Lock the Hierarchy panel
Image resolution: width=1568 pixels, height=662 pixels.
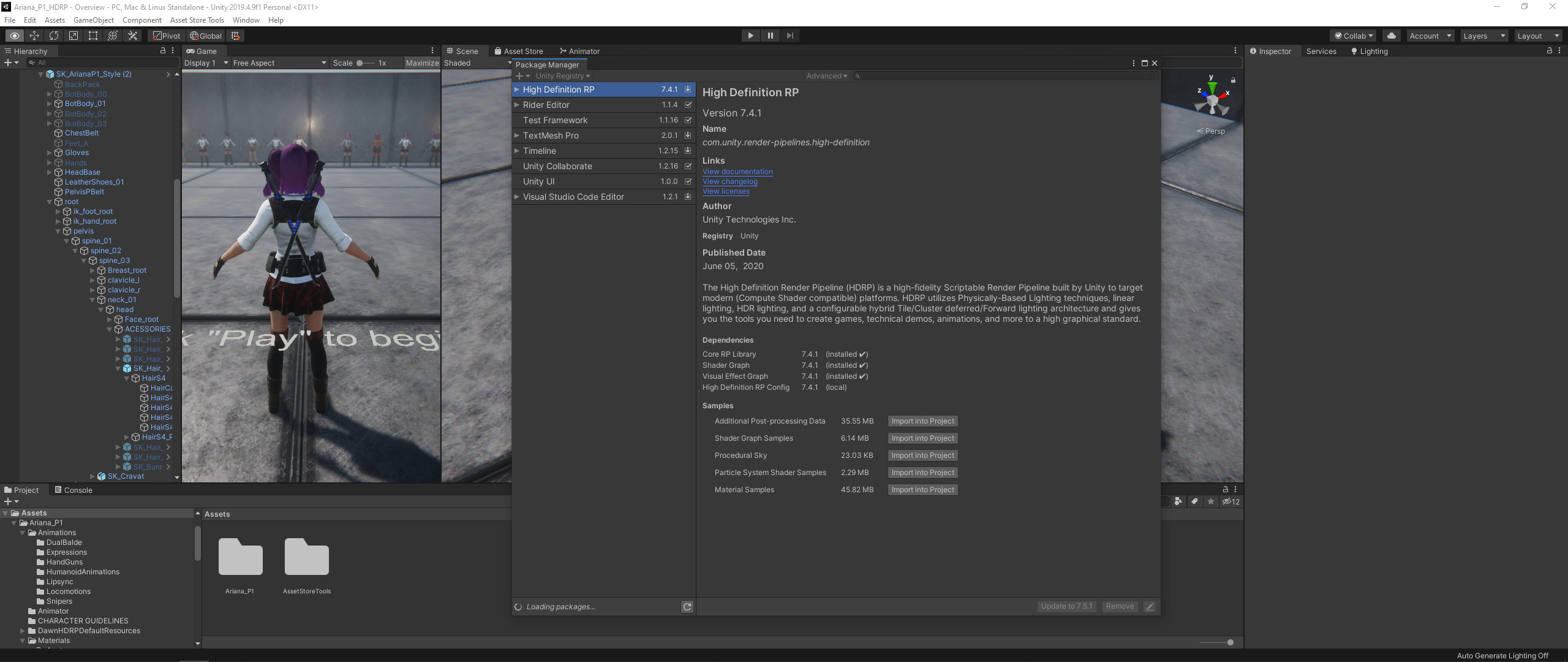coord(163,51)
